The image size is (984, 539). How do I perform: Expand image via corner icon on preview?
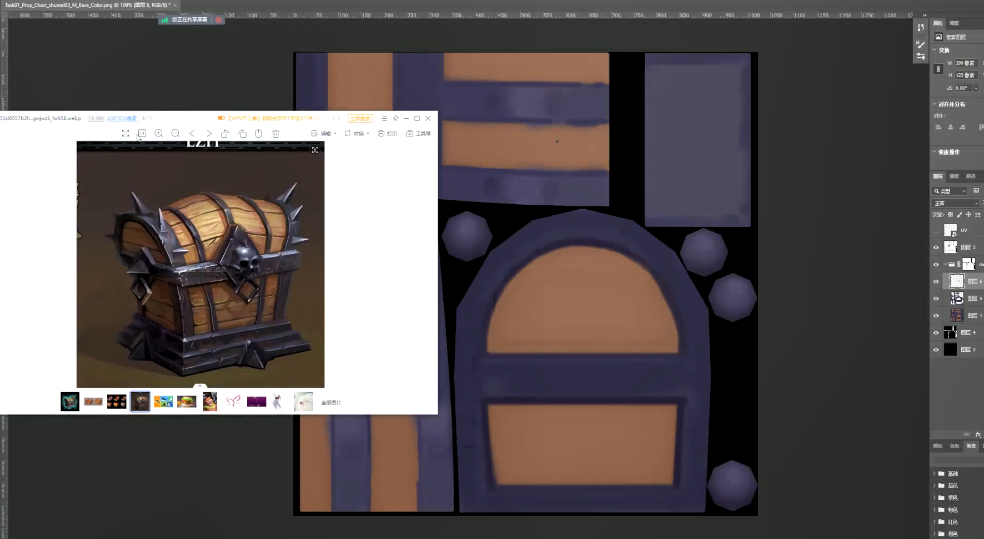tap(315, 150)
